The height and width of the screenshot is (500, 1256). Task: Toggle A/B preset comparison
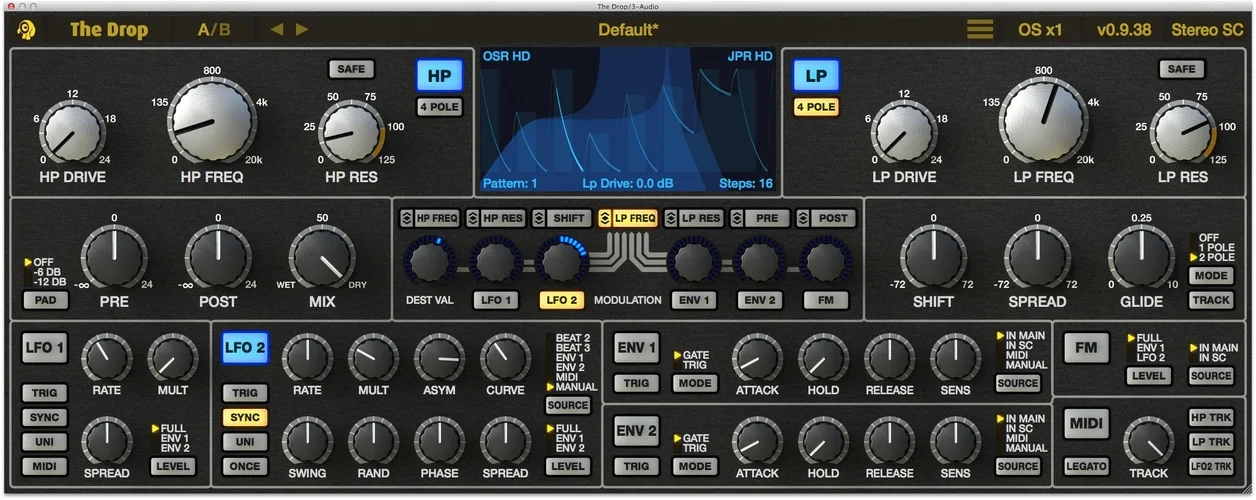point(214,29)
